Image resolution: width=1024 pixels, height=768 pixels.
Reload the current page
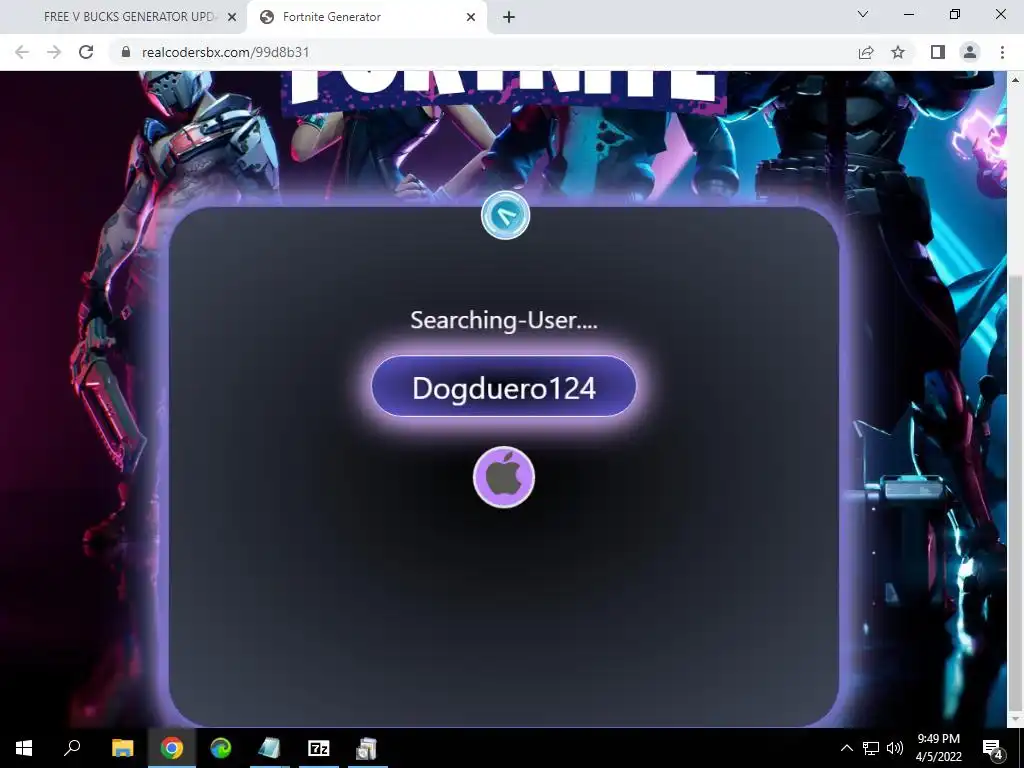pyautogui.click(x=86, y=52)
